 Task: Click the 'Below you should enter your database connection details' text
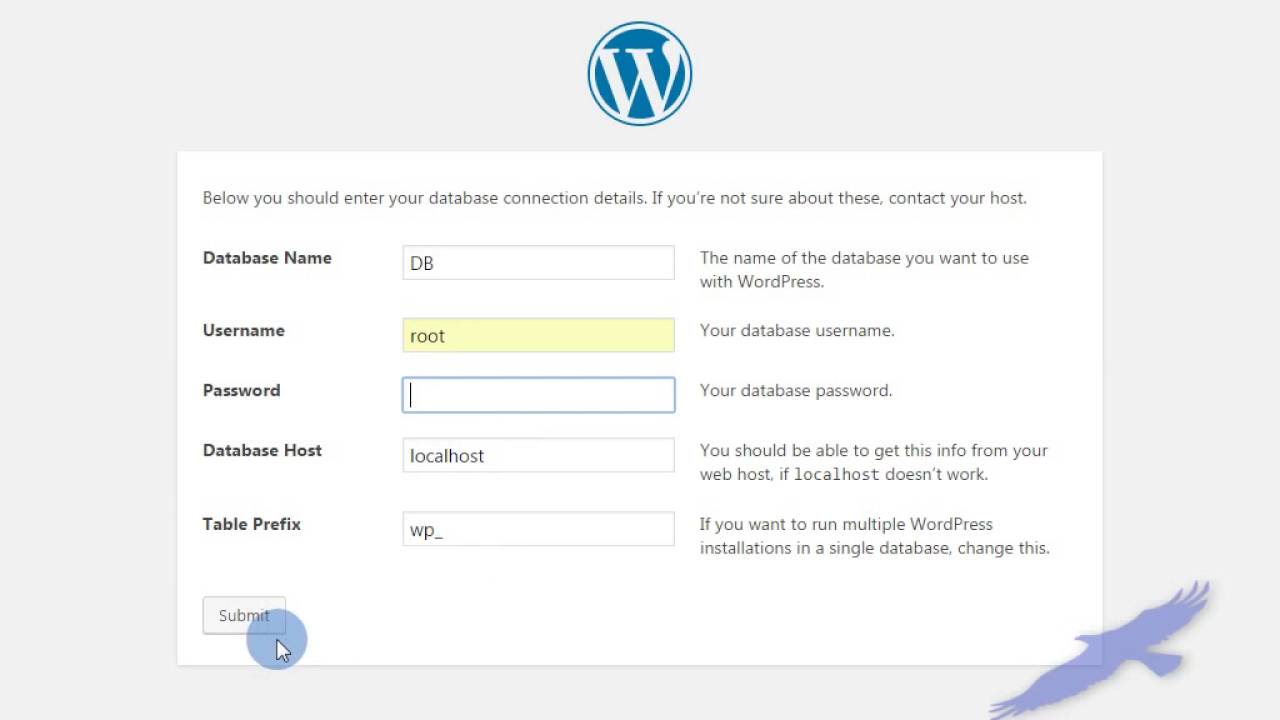pyautogui.click(x=424, y=198)
